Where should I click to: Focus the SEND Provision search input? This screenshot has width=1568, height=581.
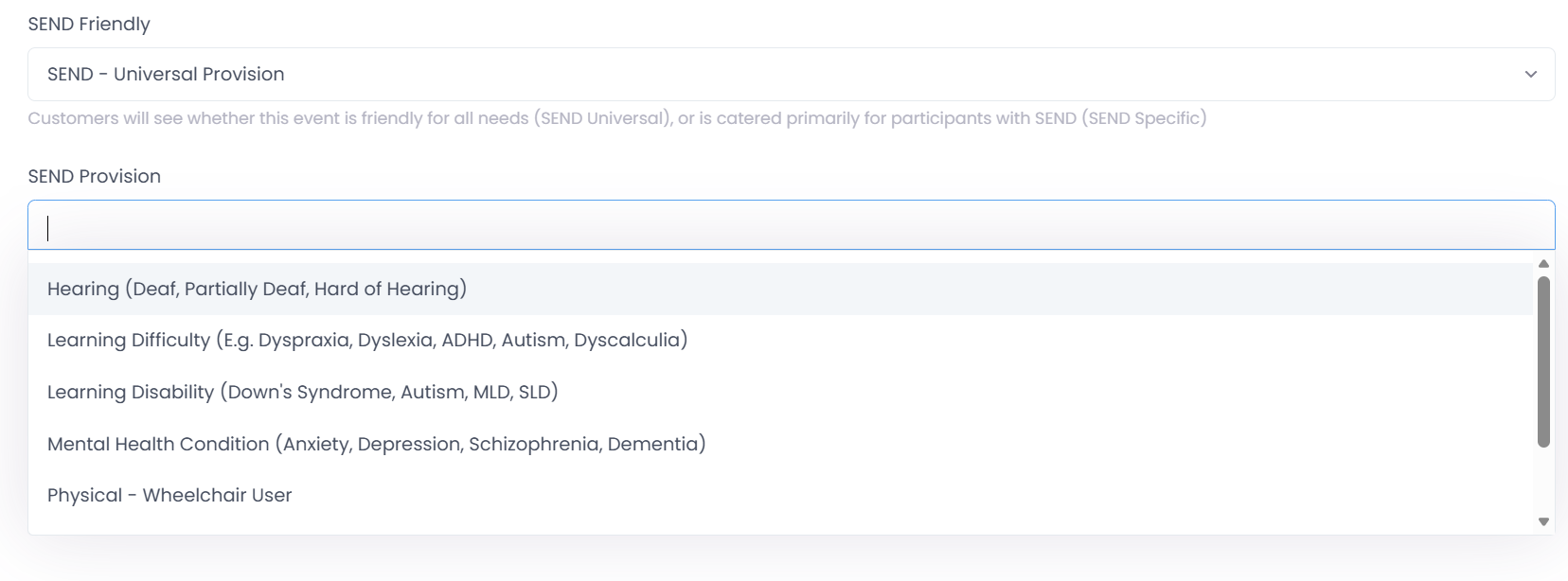click(x=791, y=225)
